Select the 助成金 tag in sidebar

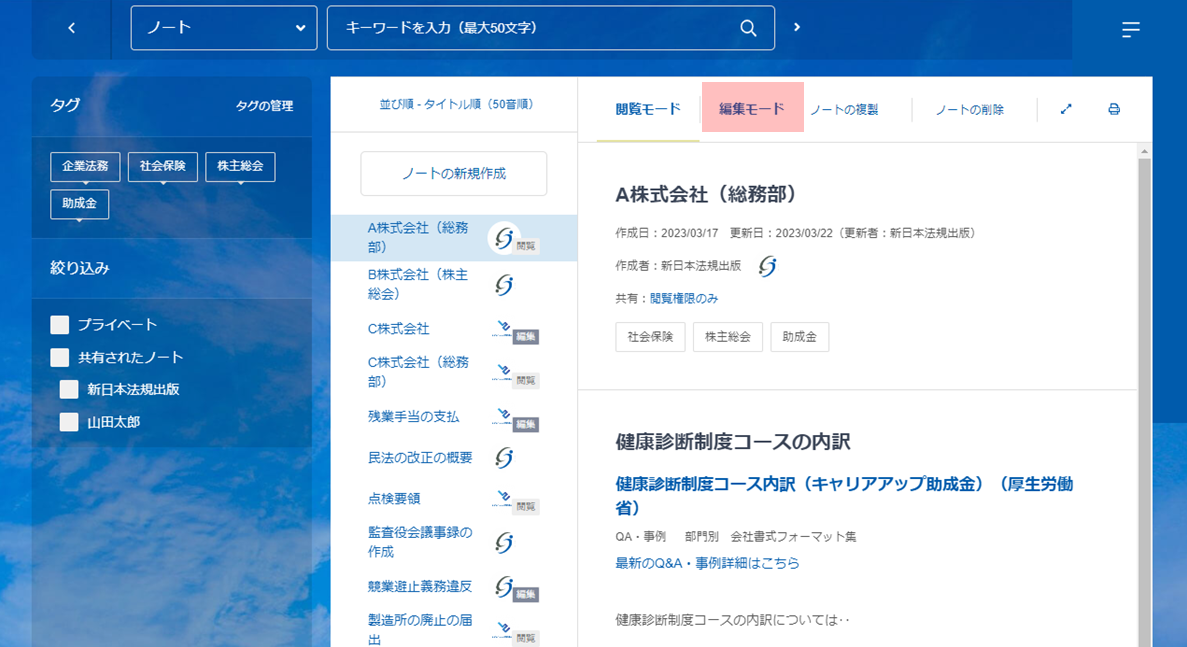[79, 204]
